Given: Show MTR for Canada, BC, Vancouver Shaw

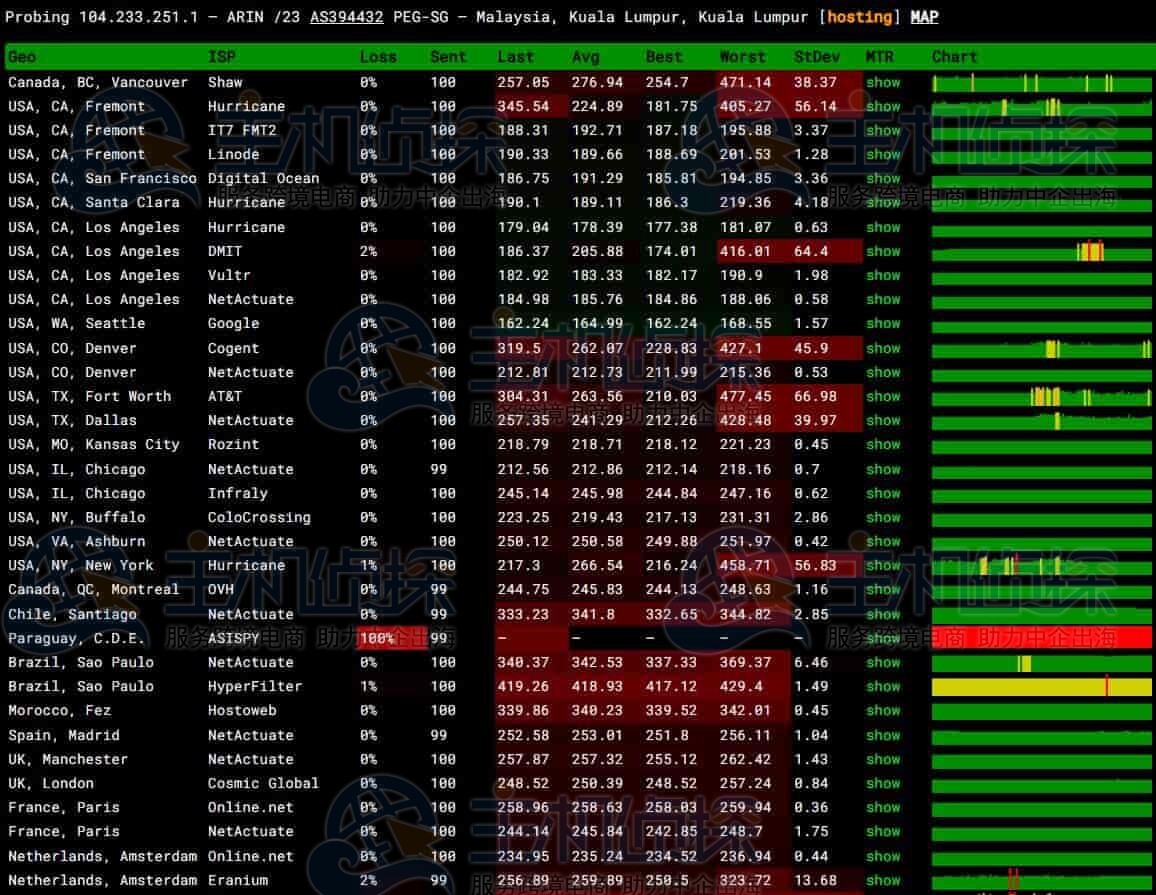Looking at the screenshot, I should [883, 82].
